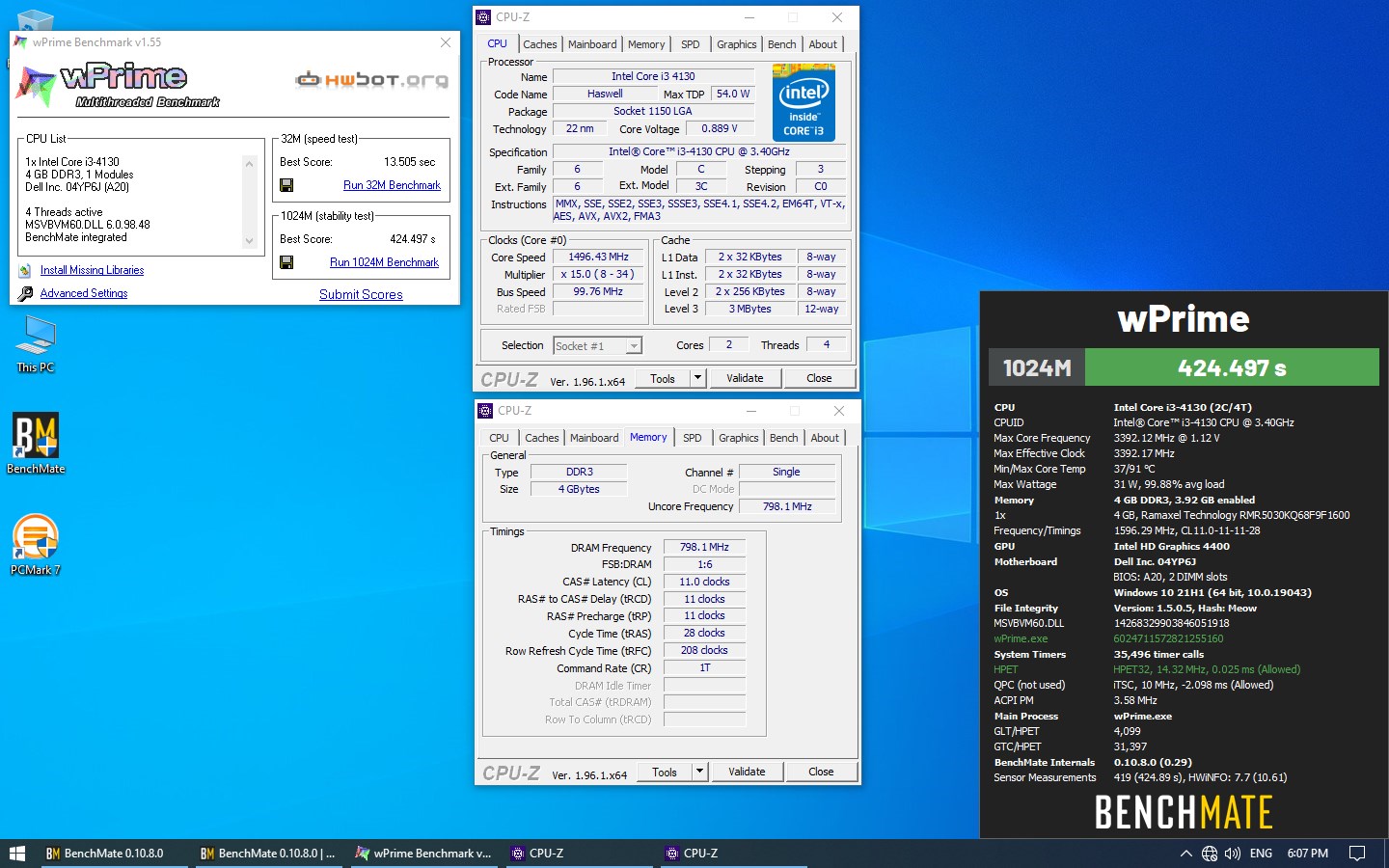Image resolution: width=1389 pixels, height=868 pixels.
Task: Open Caches tab in upper CPU-Z
Action: tap(540, 44)
